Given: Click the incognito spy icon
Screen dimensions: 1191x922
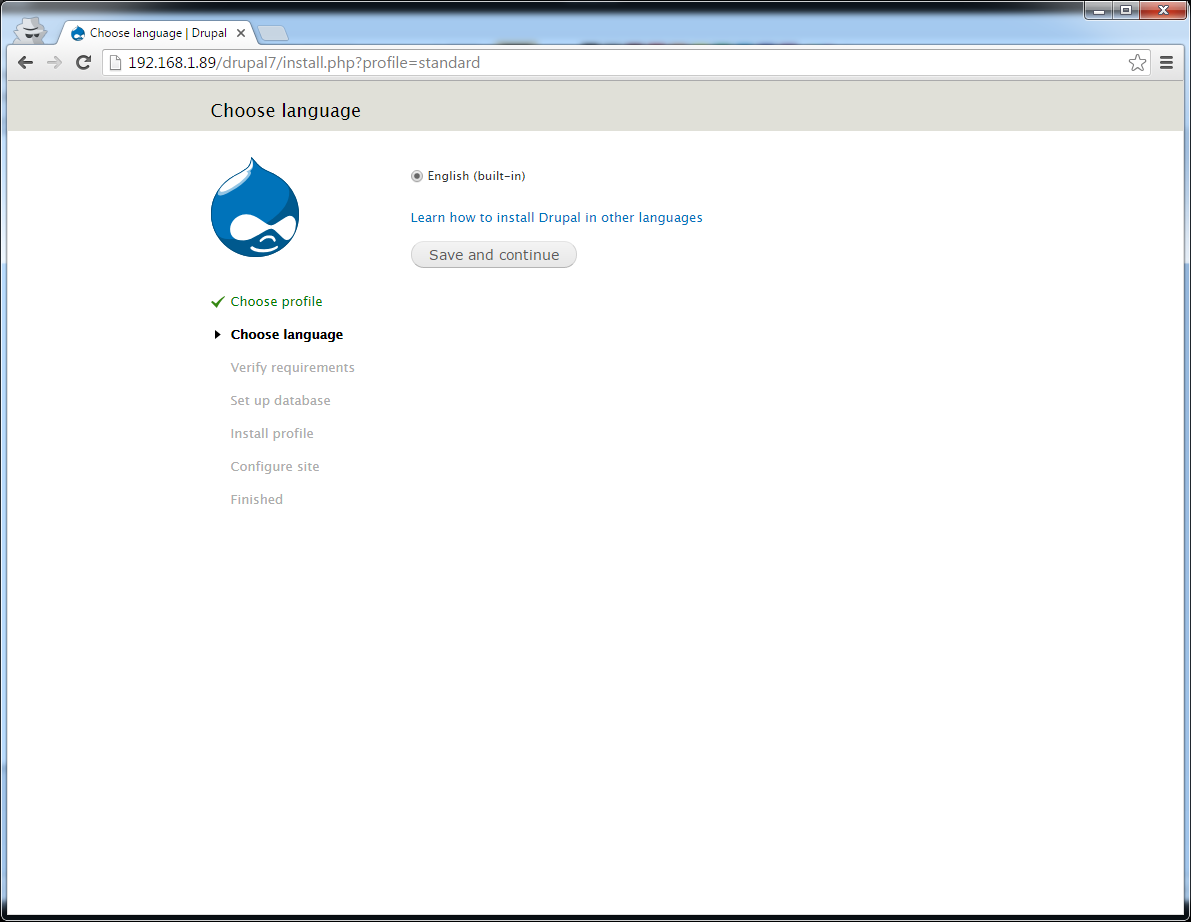Looking at the screenshot, I should 31,31.
